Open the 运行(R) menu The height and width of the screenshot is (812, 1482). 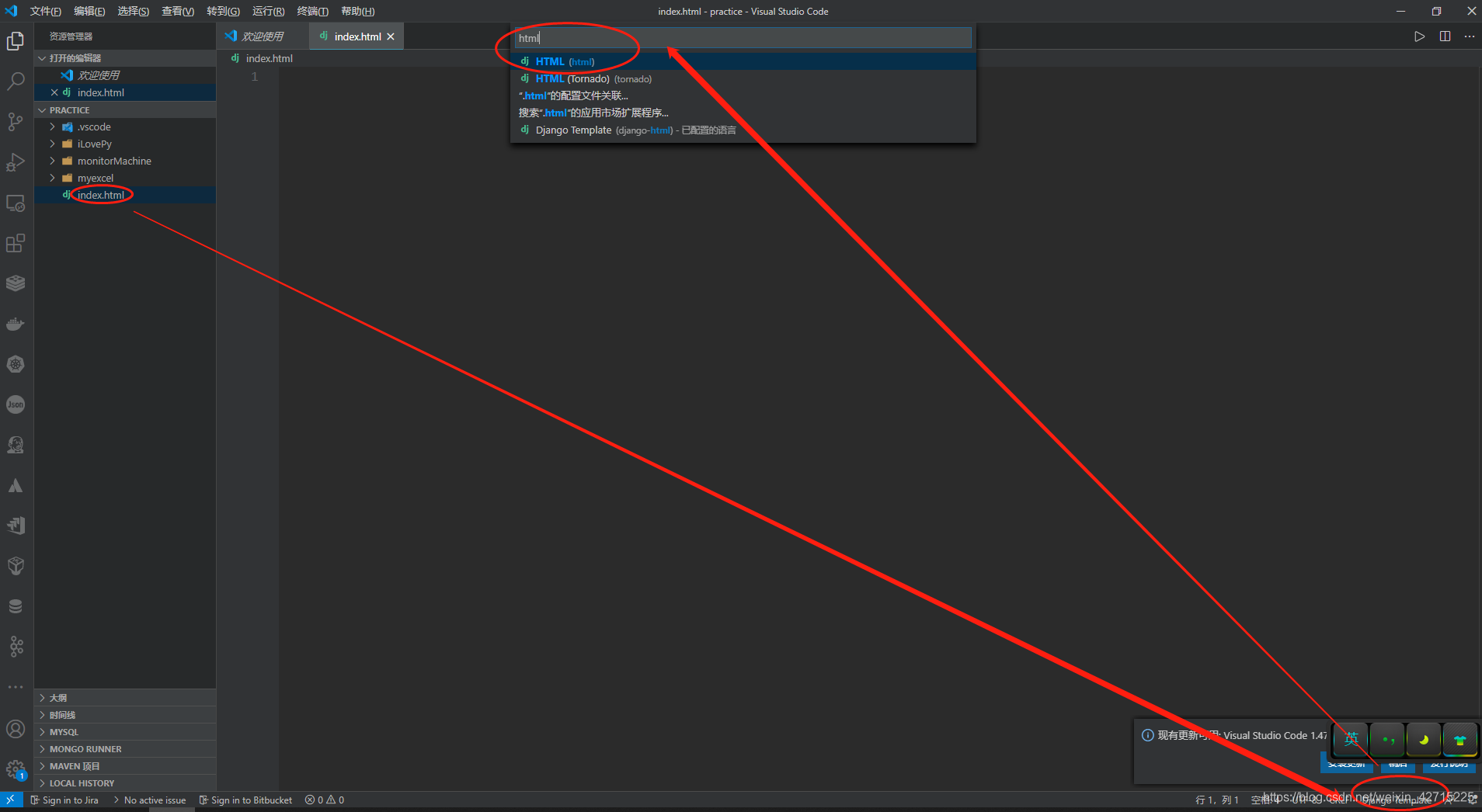point(268,11)
